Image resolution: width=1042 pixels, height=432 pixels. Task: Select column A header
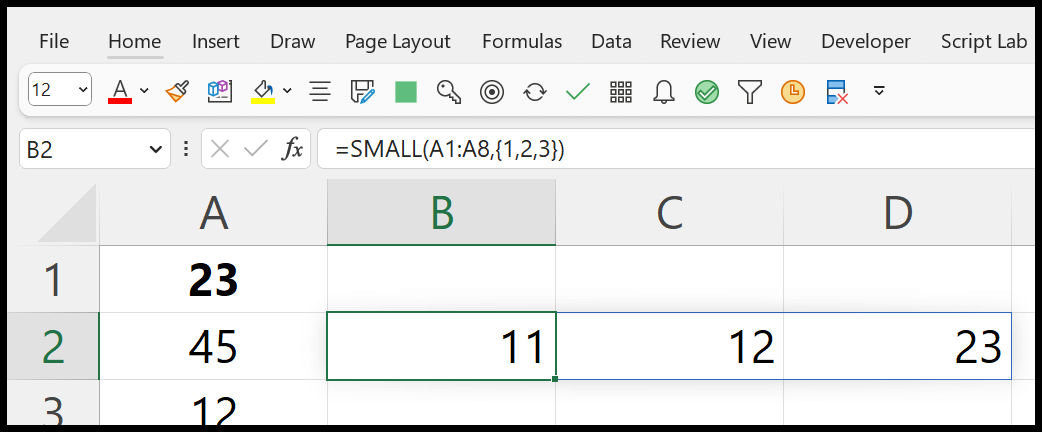click(x=213, y=212)
